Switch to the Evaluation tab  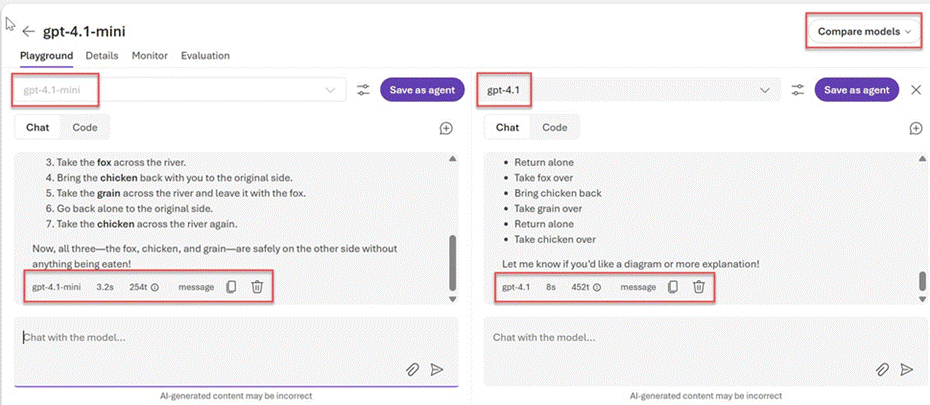[x=205, y=56]
